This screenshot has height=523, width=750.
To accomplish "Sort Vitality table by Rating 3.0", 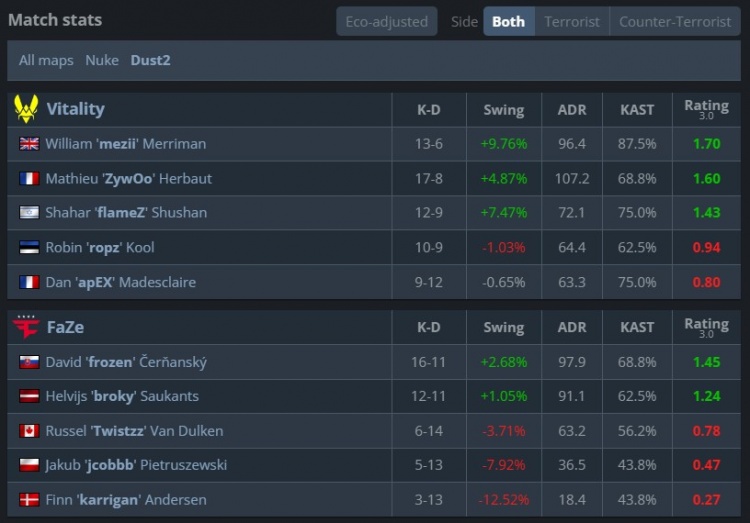I will 706,109.
